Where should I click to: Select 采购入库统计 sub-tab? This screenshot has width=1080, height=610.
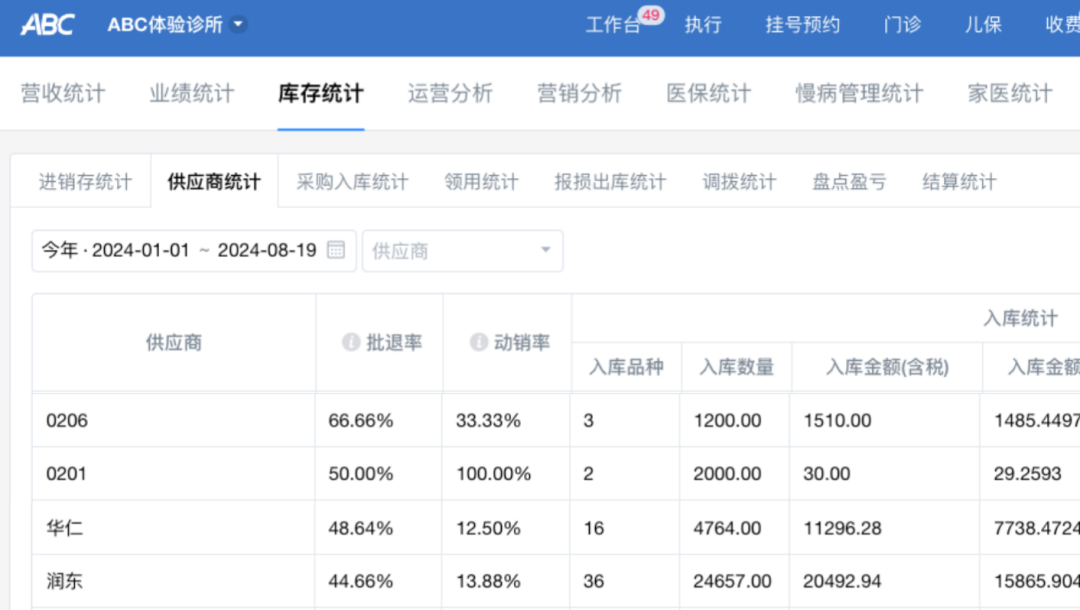pyautogui.click(x=352, y=182)
